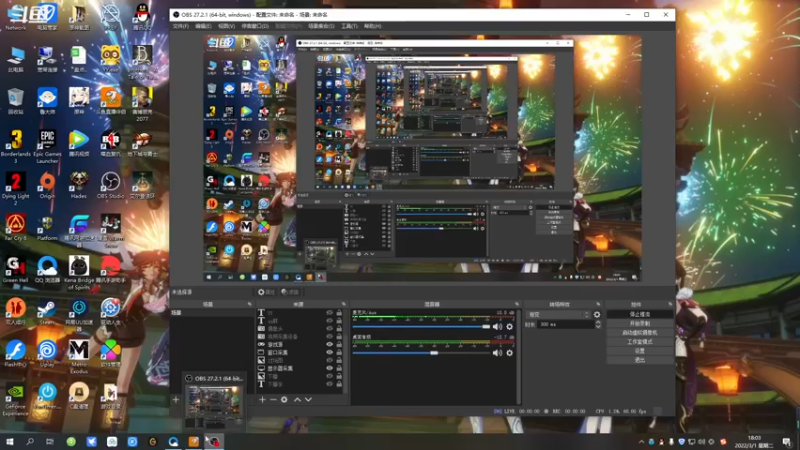This screenshot has height=450, width=800.
Task: Pop out the 场景 dock panel
Action: [250, 304]
